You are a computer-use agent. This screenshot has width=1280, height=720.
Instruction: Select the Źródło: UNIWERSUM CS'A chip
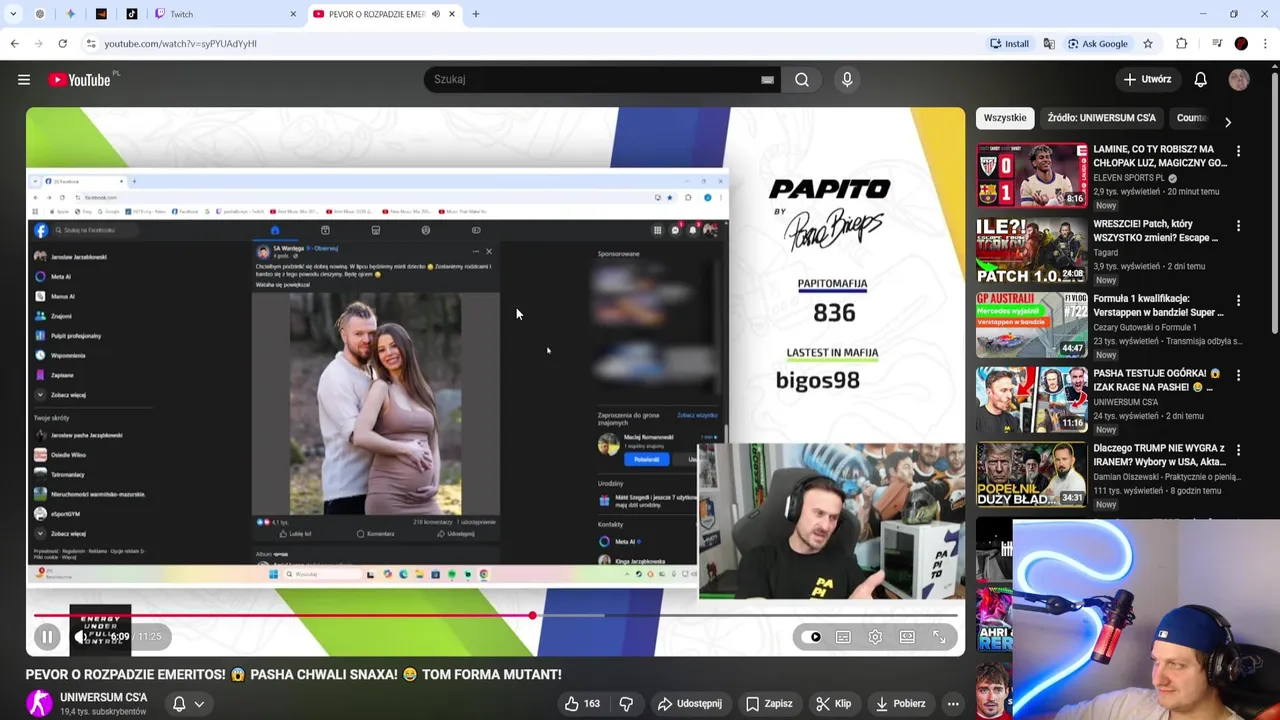pos(1101,118)
